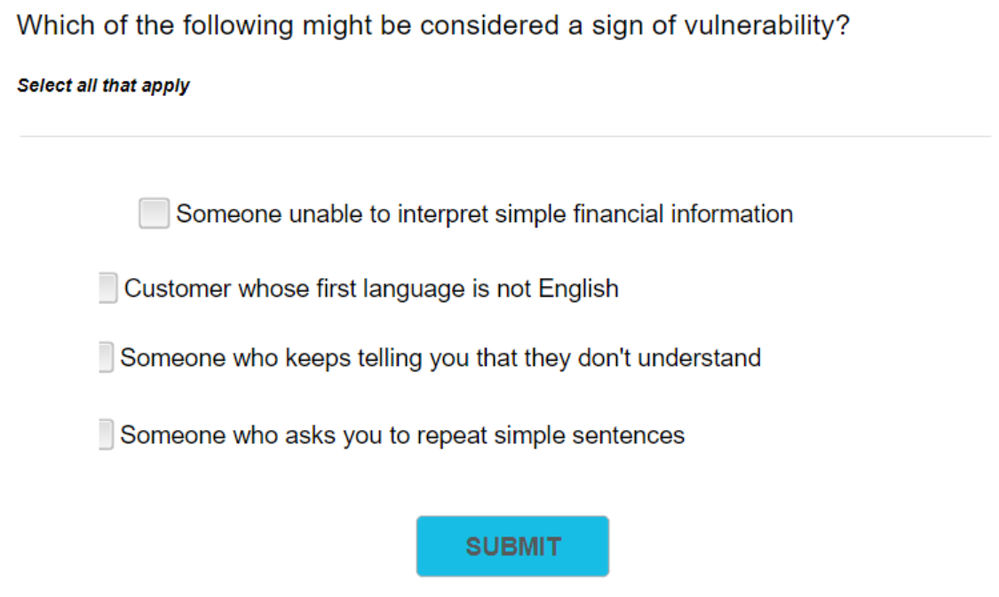Click the label text "Customer whose first language"
999x597 pixels.
[x=262, y=289]
